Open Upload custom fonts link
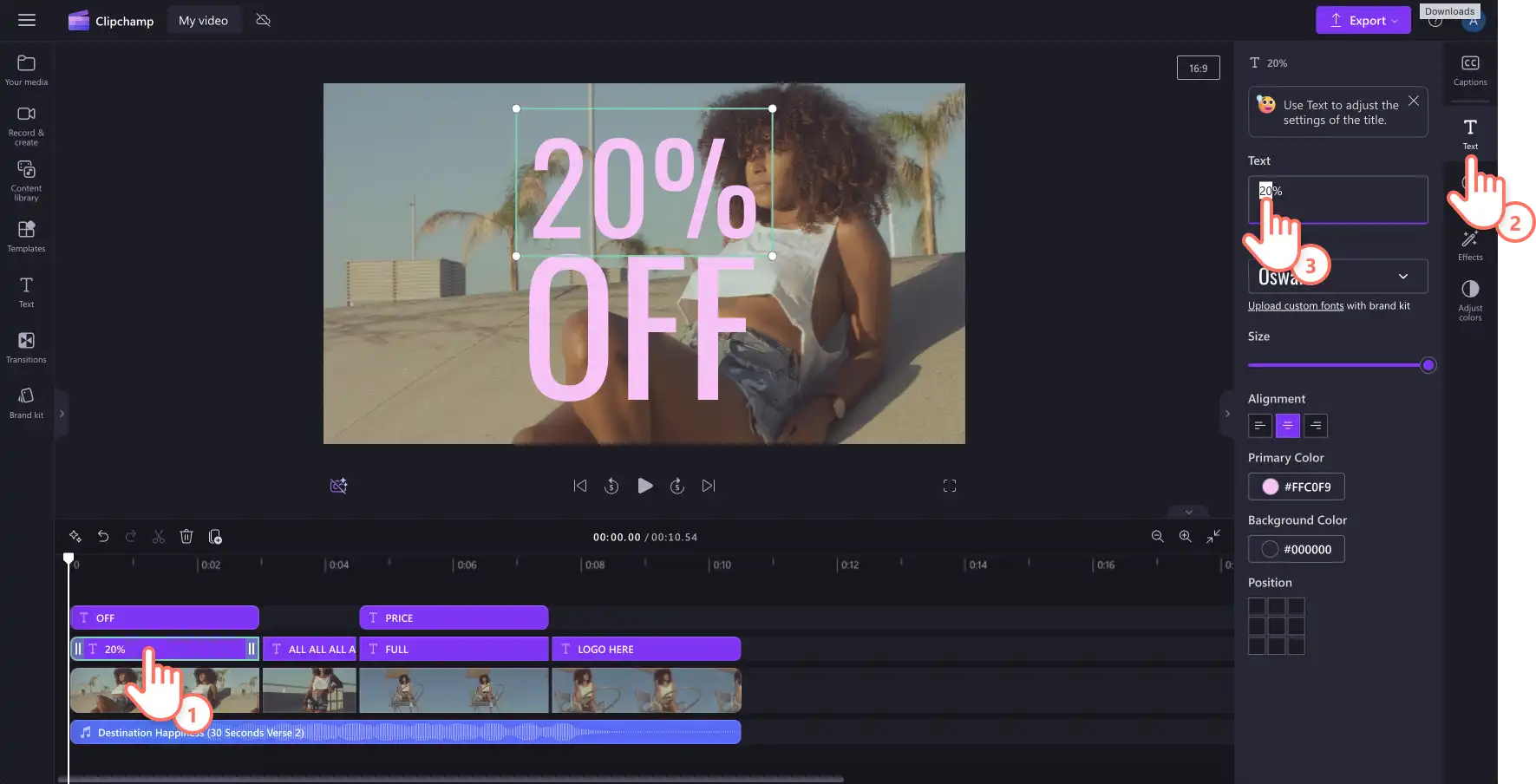 pos(1296,305)
